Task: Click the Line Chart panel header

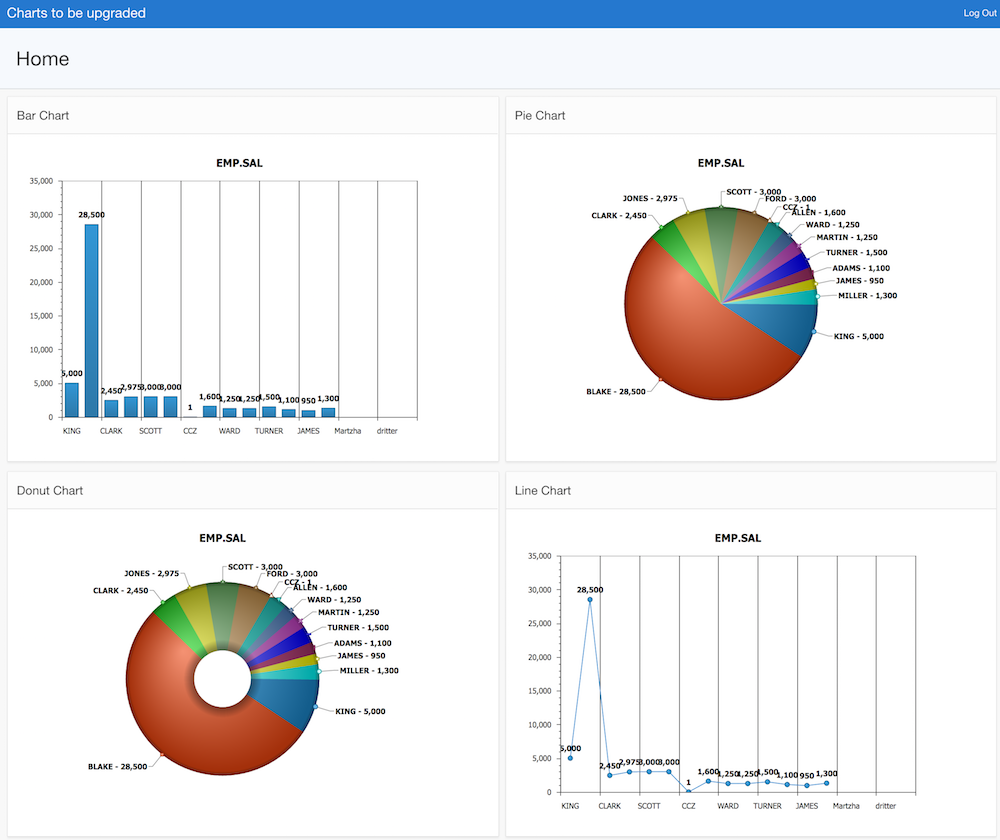Action: 542,490
